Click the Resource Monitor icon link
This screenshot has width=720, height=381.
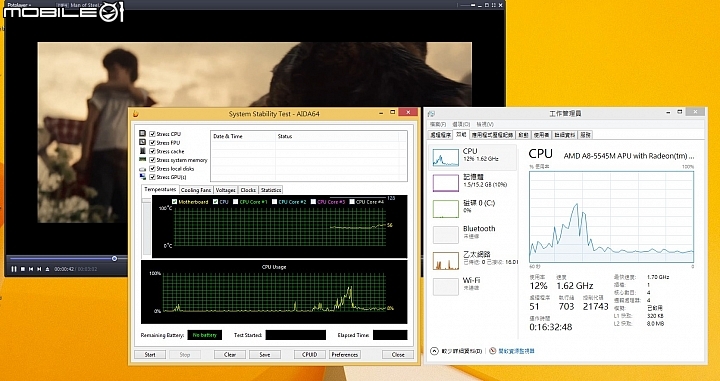click(493, 351)
